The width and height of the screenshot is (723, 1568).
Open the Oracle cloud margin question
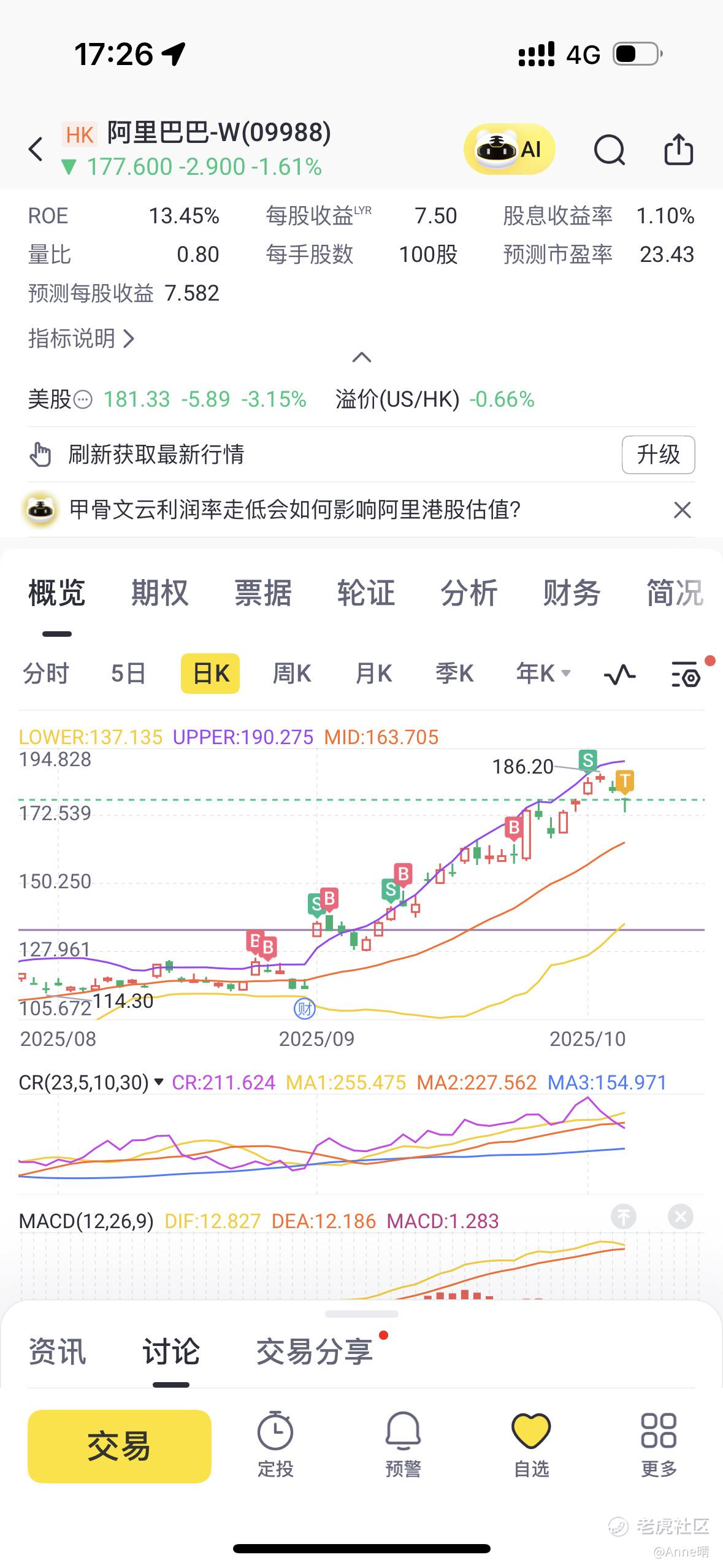coord(295,510)
